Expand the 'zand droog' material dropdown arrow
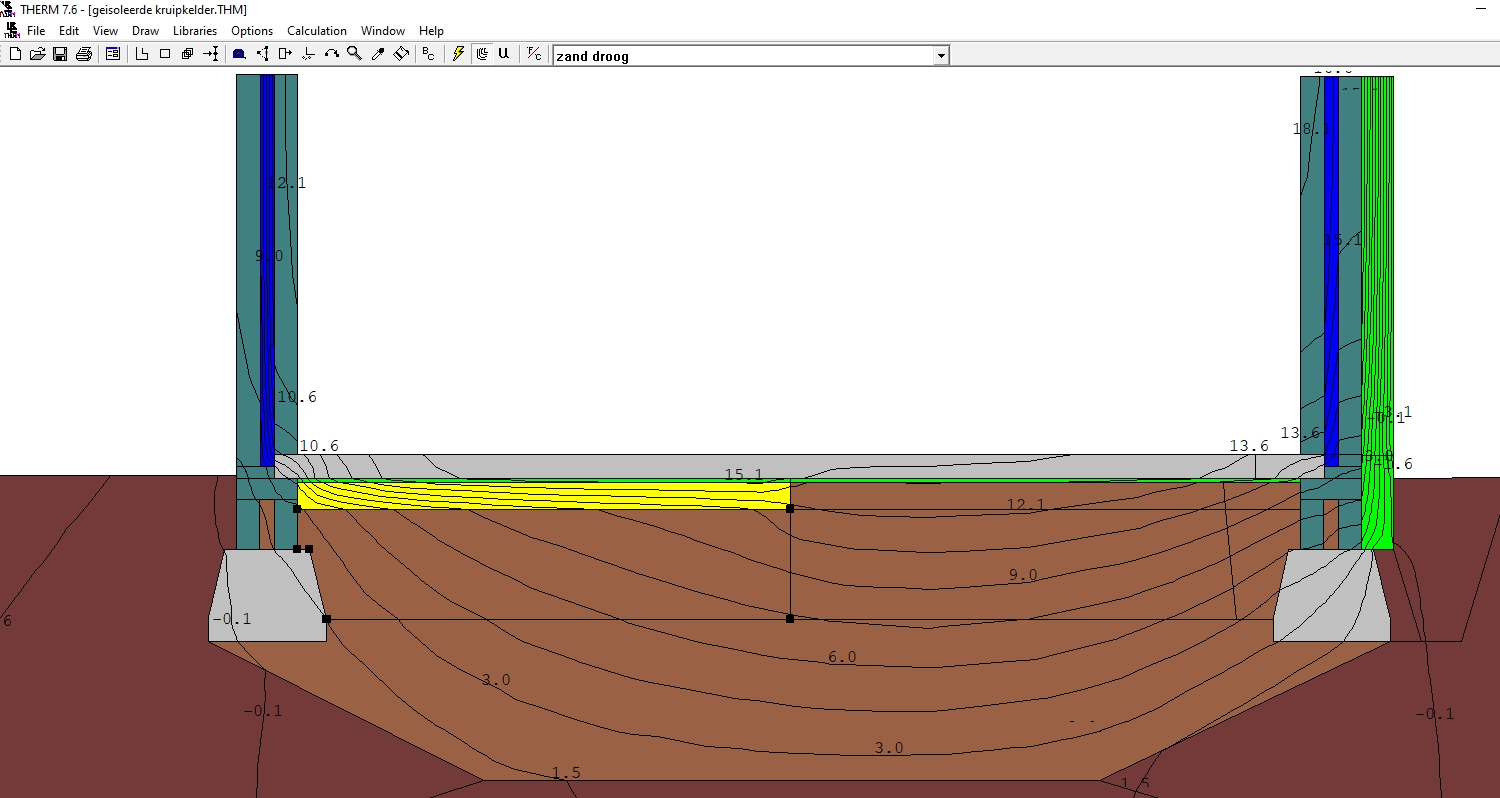Image resolution: width=1500 pixels, height=798 pixels. pos(940,56)
